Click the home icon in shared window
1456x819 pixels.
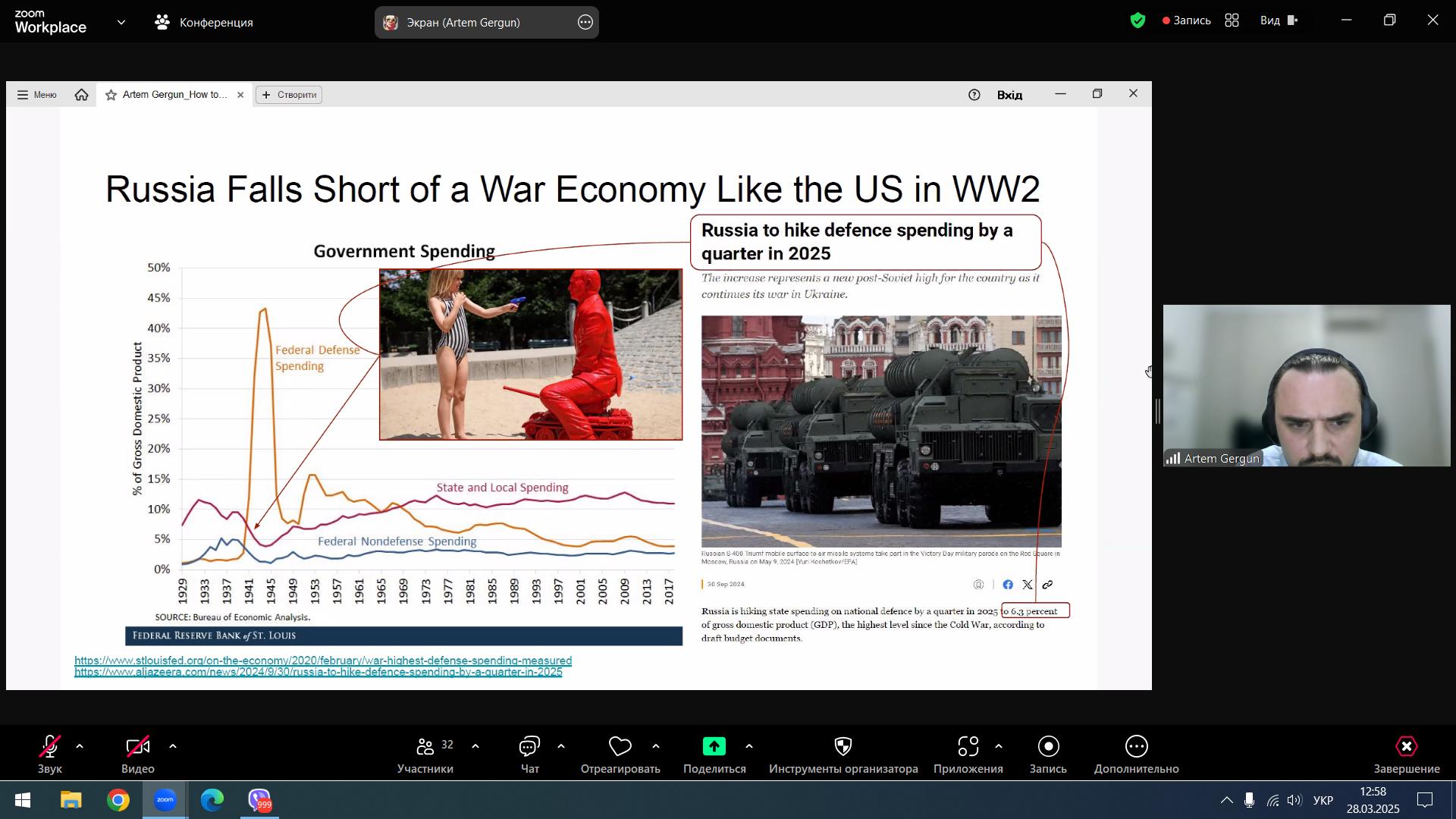click(82, 95)
